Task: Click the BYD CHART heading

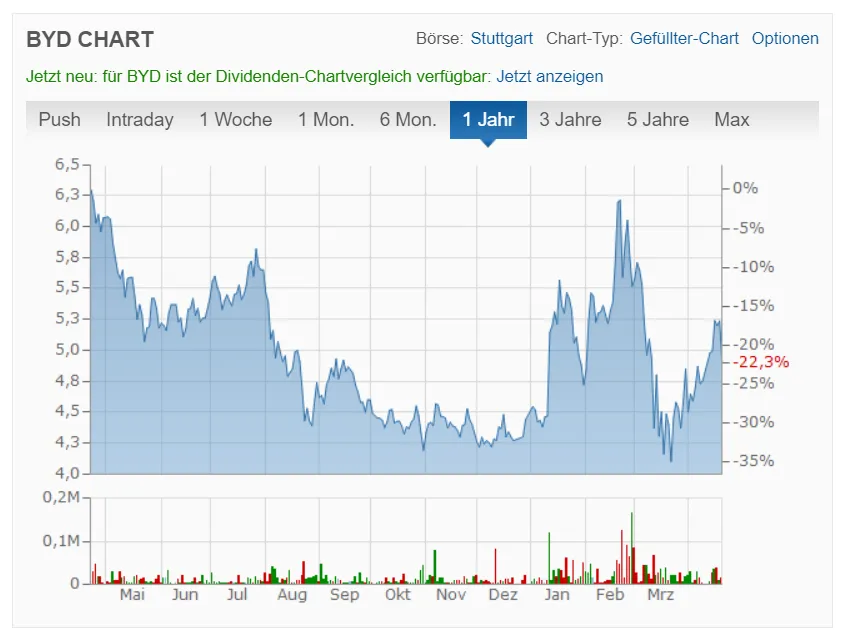Action: point(90,40)
